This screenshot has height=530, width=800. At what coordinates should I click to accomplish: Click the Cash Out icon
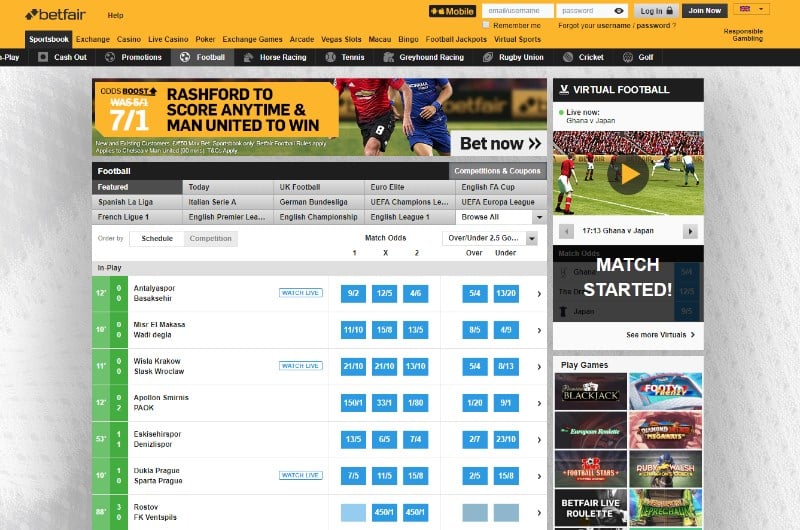[x=43, y=57]
